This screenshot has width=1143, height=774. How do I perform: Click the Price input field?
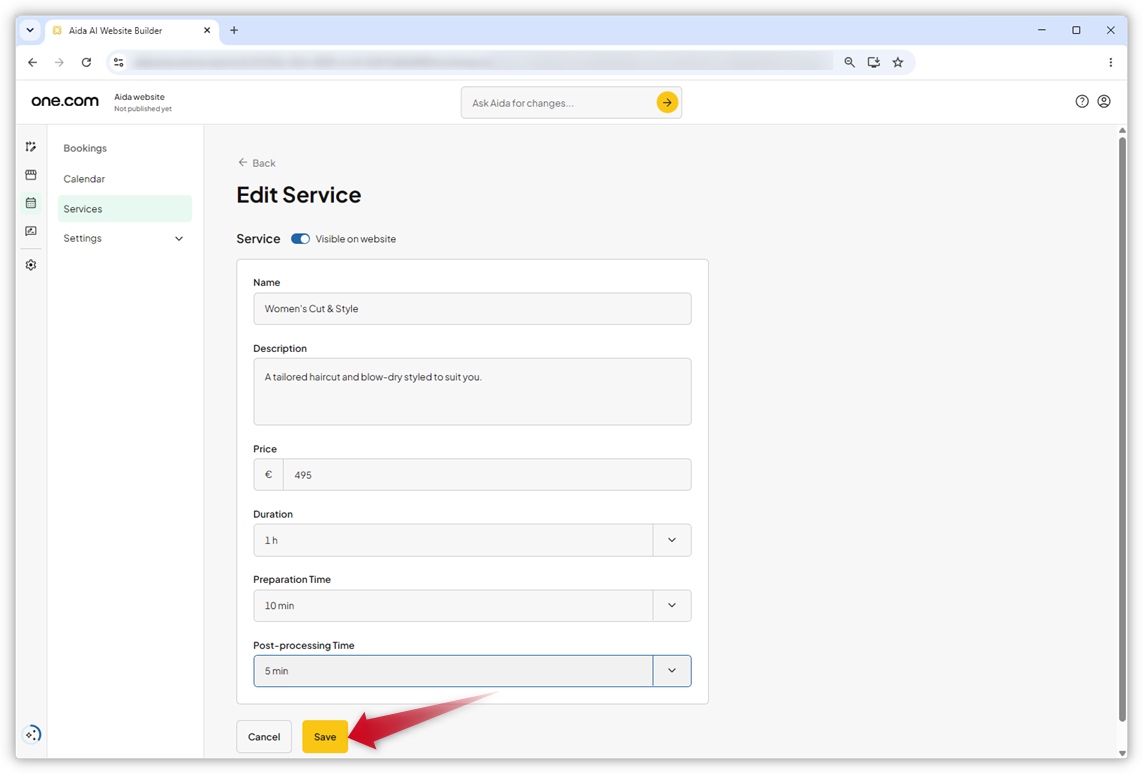487,474
